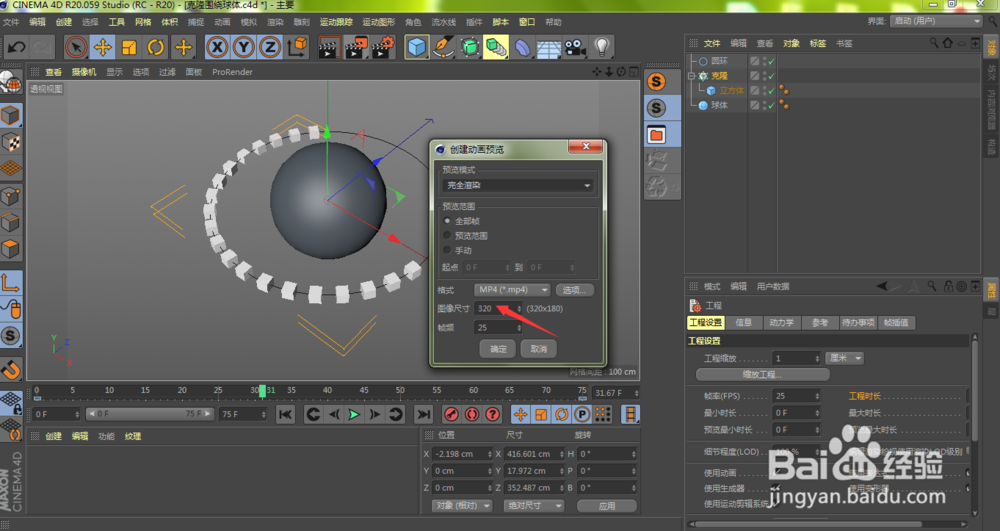Open the Render menu in menu bar
The width and height of the screenshot is (1000, 531).
[x=274, y=22]
